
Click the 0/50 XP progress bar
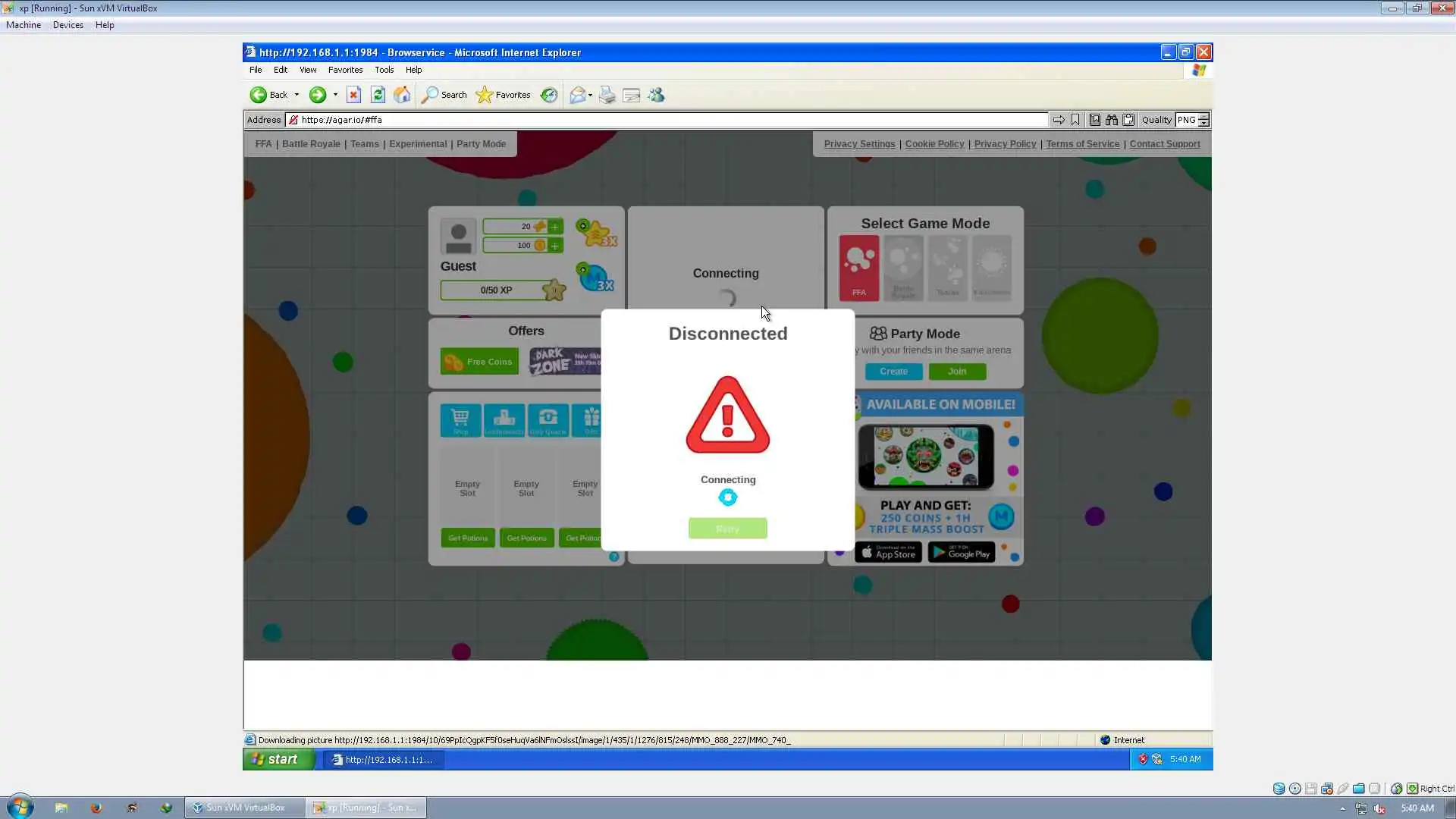tap(496, 290)
